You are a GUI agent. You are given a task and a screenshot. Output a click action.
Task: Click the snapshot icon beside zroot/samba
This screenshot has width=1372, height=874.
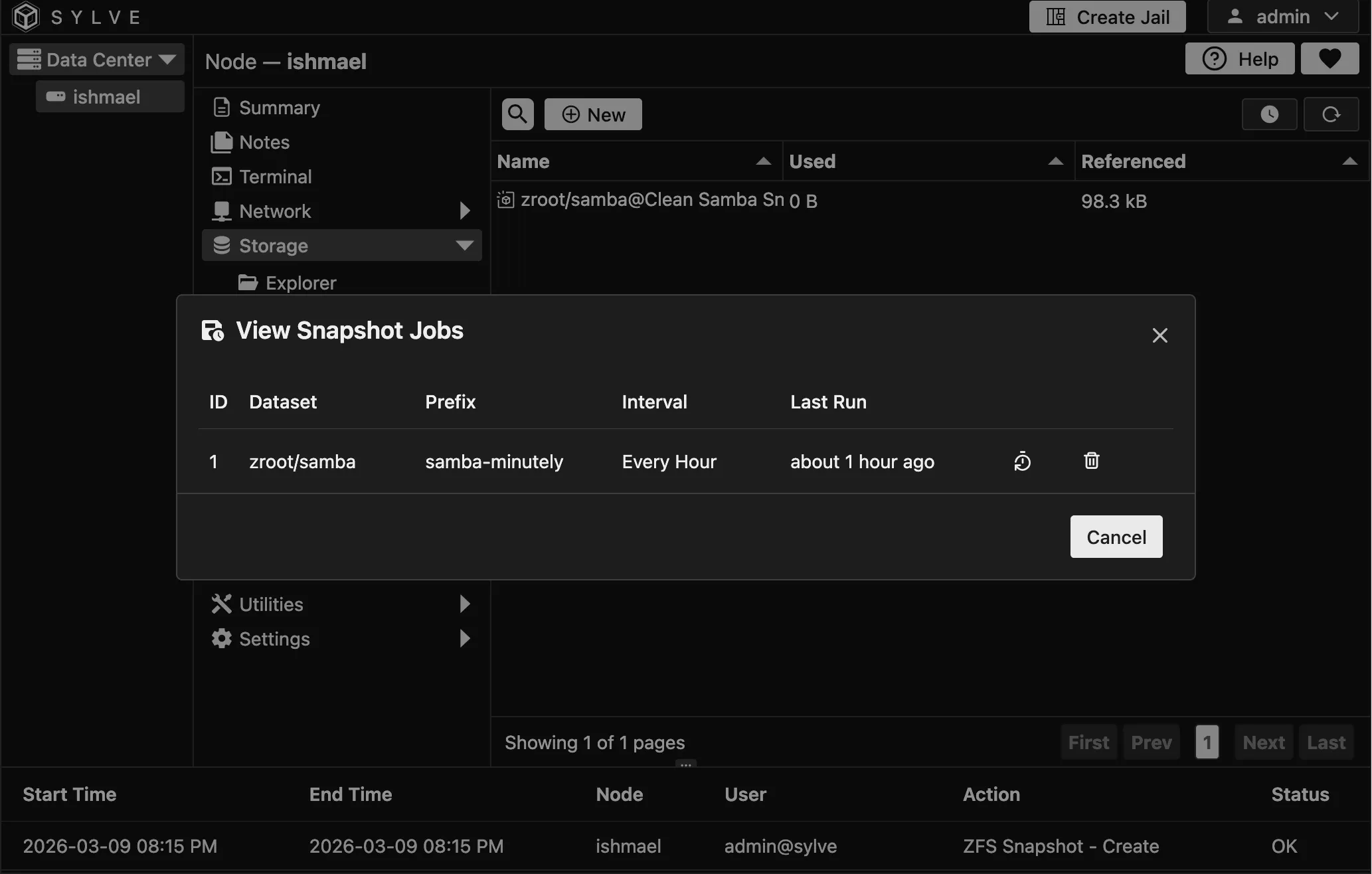[x=505, y=199]
